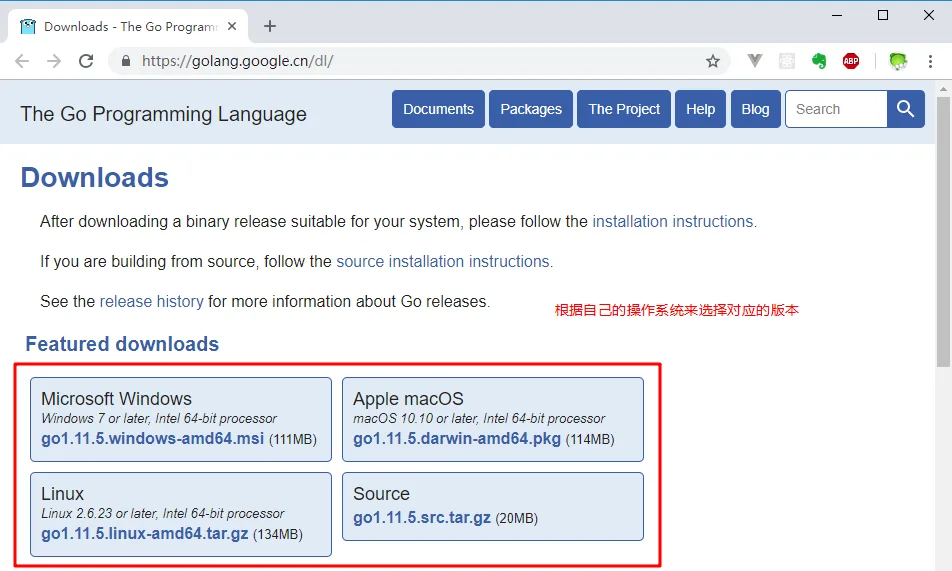Click the Evernote elephant extension icon

(819, 61)
